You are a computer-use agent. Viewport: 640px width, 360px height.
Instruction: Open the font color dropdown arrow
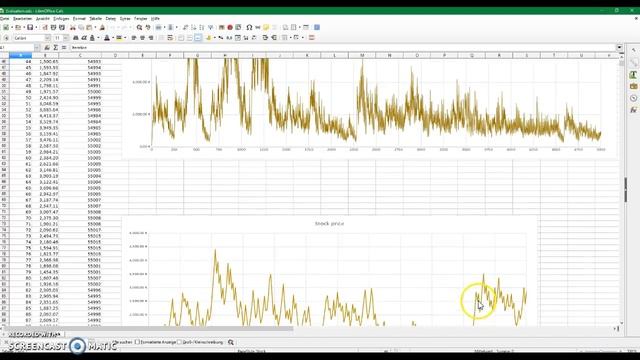tap(113, 38)
